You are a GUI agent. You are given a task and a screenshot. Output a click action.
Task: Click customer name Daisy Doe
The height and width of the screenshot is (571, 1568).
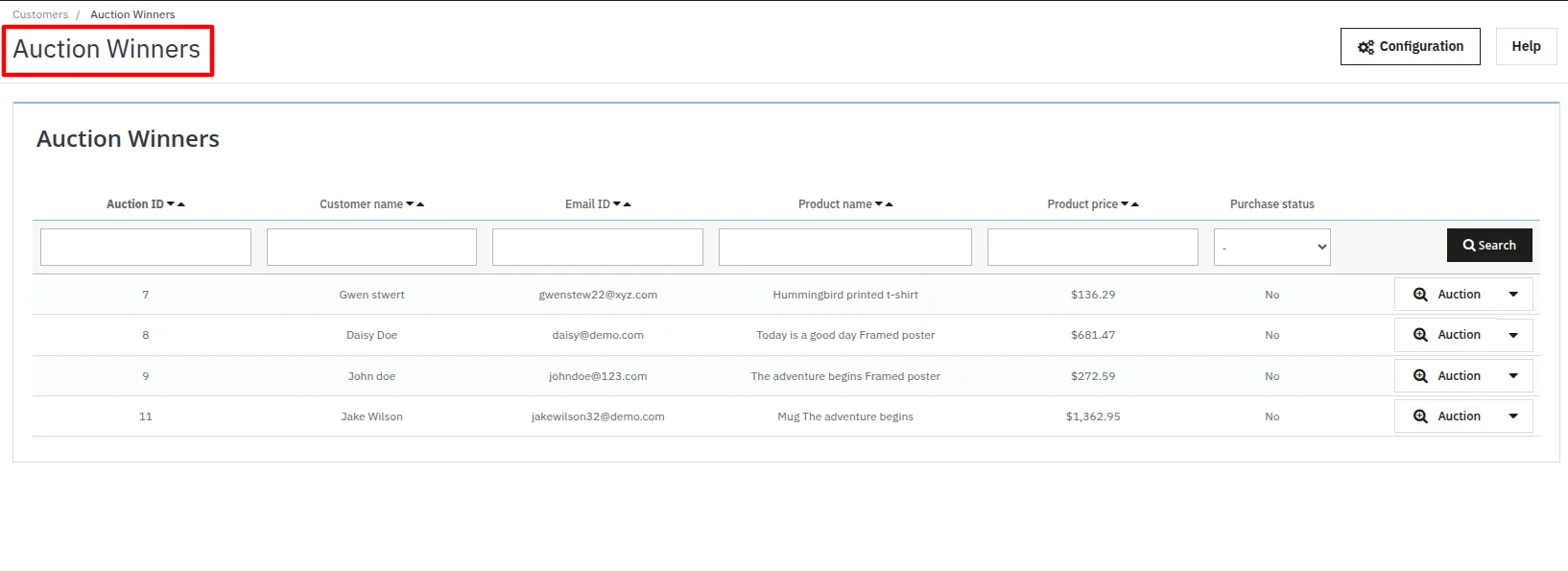(371, 335)
